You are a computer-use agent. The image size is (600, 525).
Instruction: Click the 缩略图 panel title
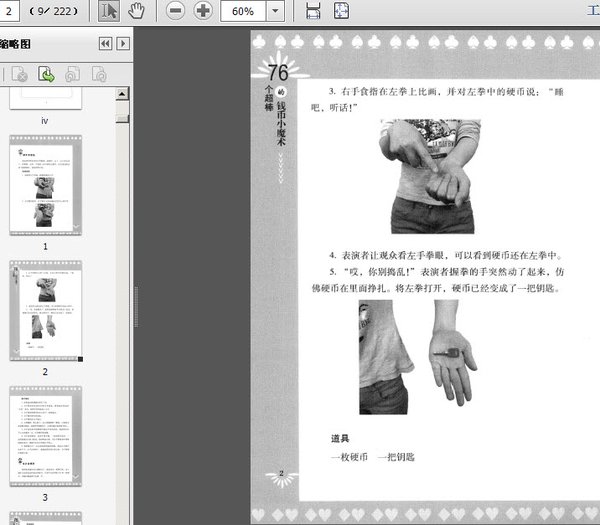click(x=15, y=44)
